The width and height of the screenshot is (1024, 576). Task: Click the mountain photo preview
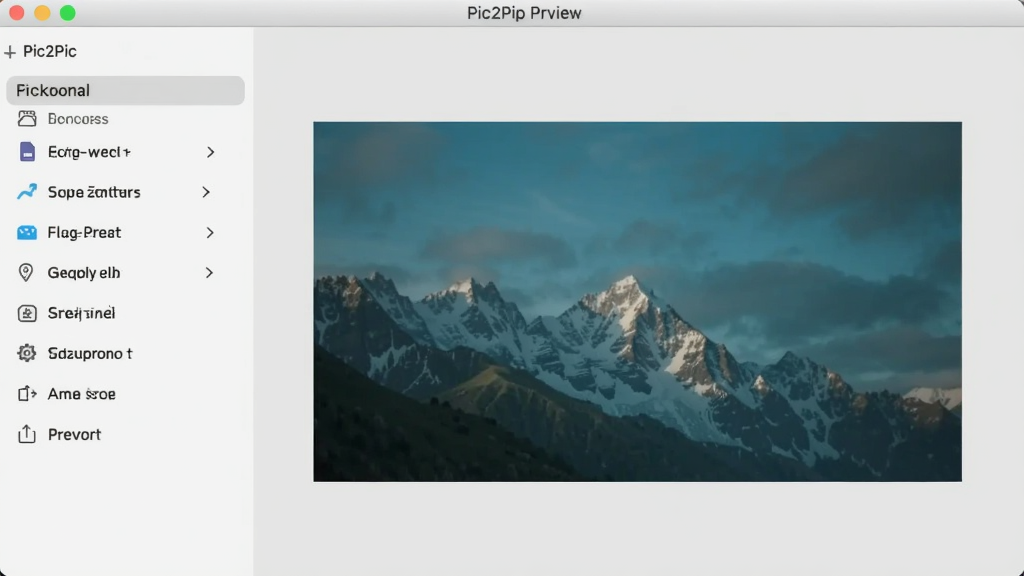pos(637,302)
